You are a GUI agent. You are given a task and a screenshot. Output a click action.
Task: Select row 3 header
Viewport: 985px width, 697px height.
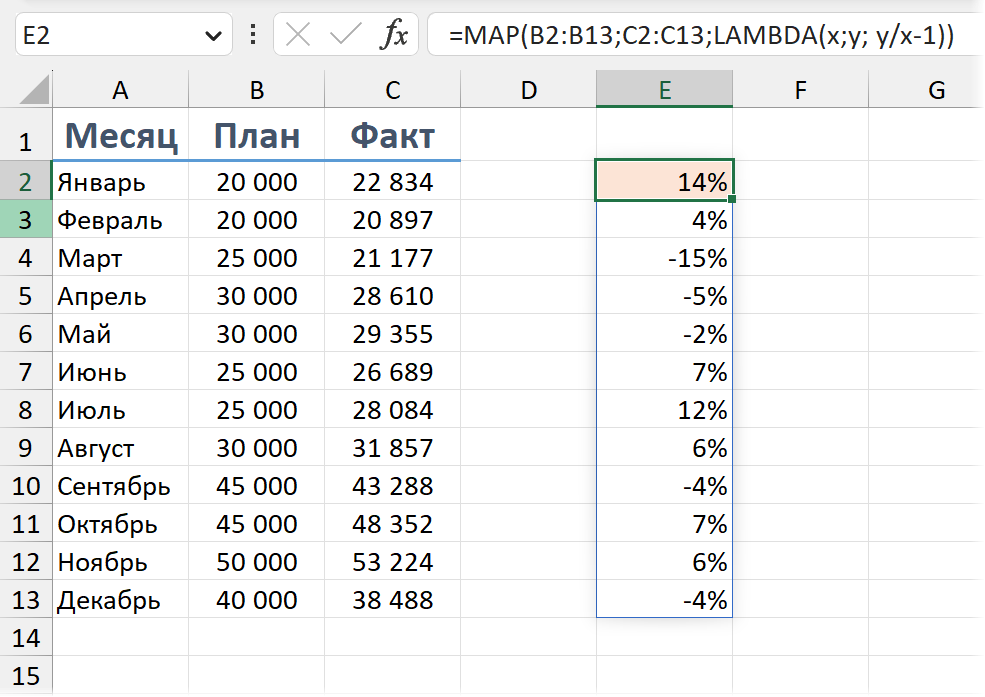coord(26,220)
